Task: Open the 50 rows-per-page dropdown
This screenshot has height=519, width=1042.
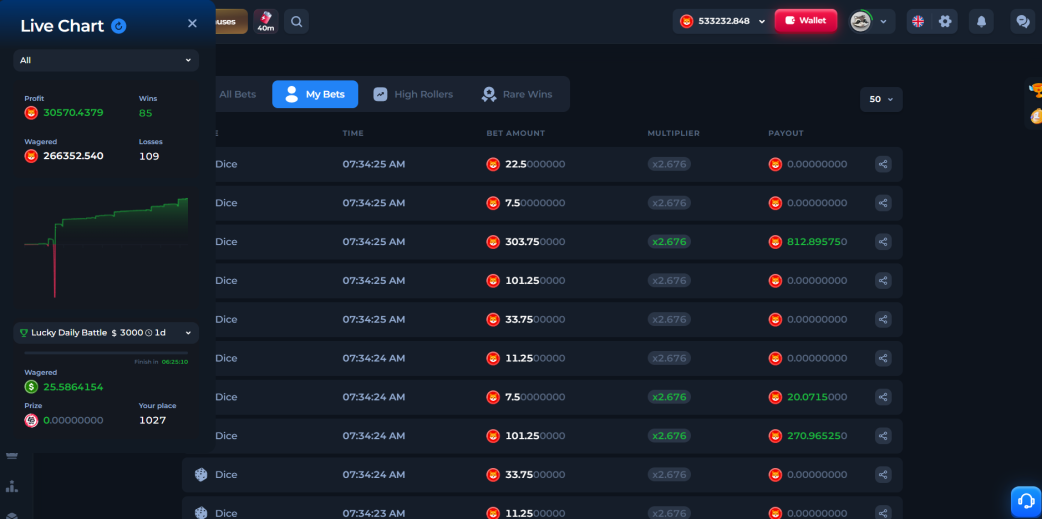Action: click(x=881, y=99)
